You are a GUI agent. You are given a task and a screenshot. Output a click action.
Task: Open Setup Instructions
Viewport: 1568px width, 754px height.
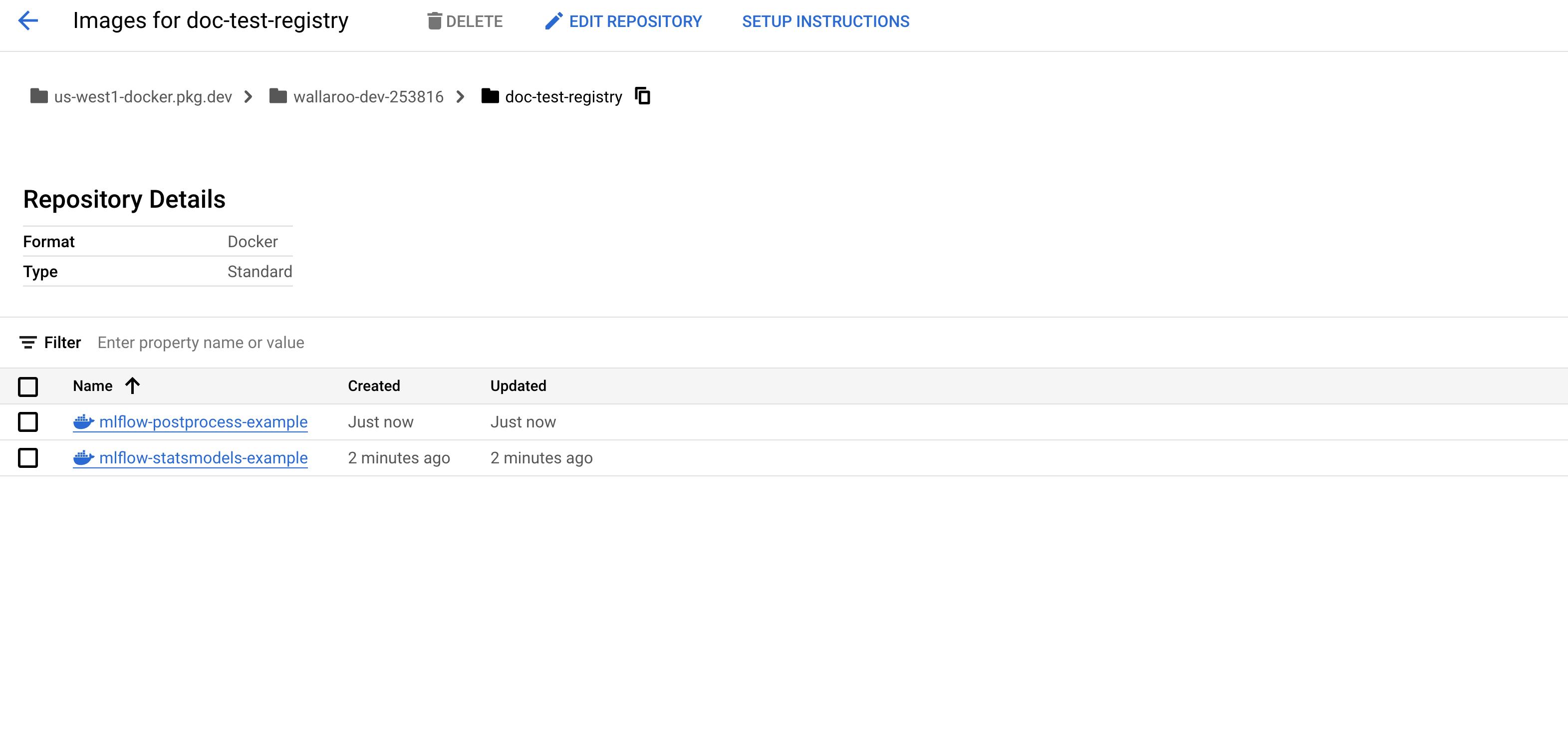click(825, 21)
